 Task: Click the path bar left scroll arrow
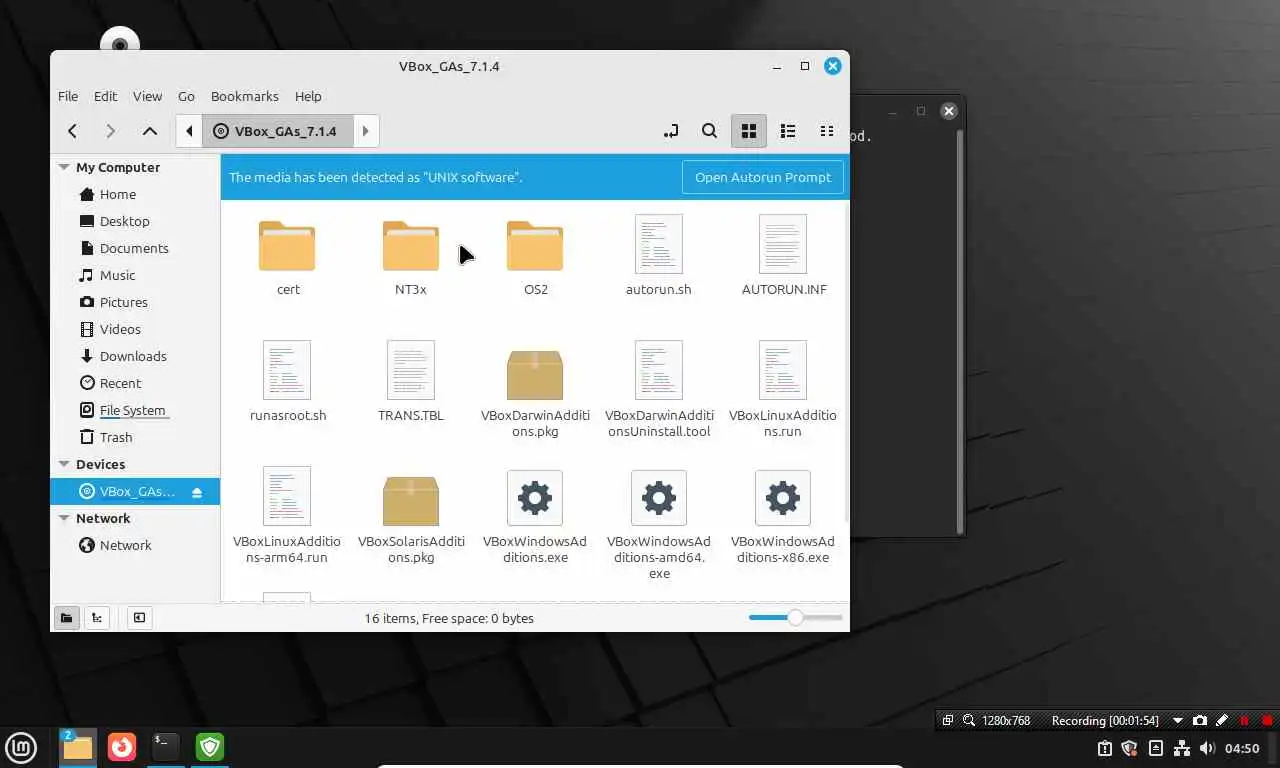[189, 131]
